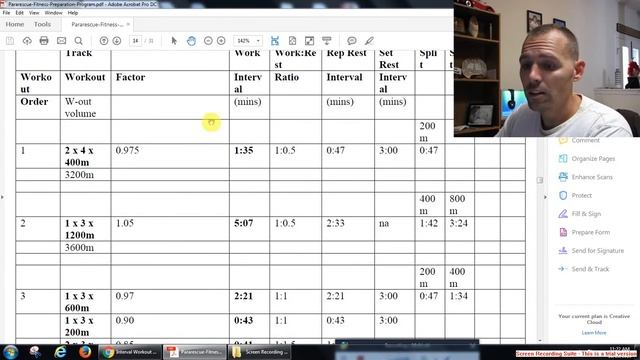
Task: Zoom in with the plus icon
Action: 221,41
